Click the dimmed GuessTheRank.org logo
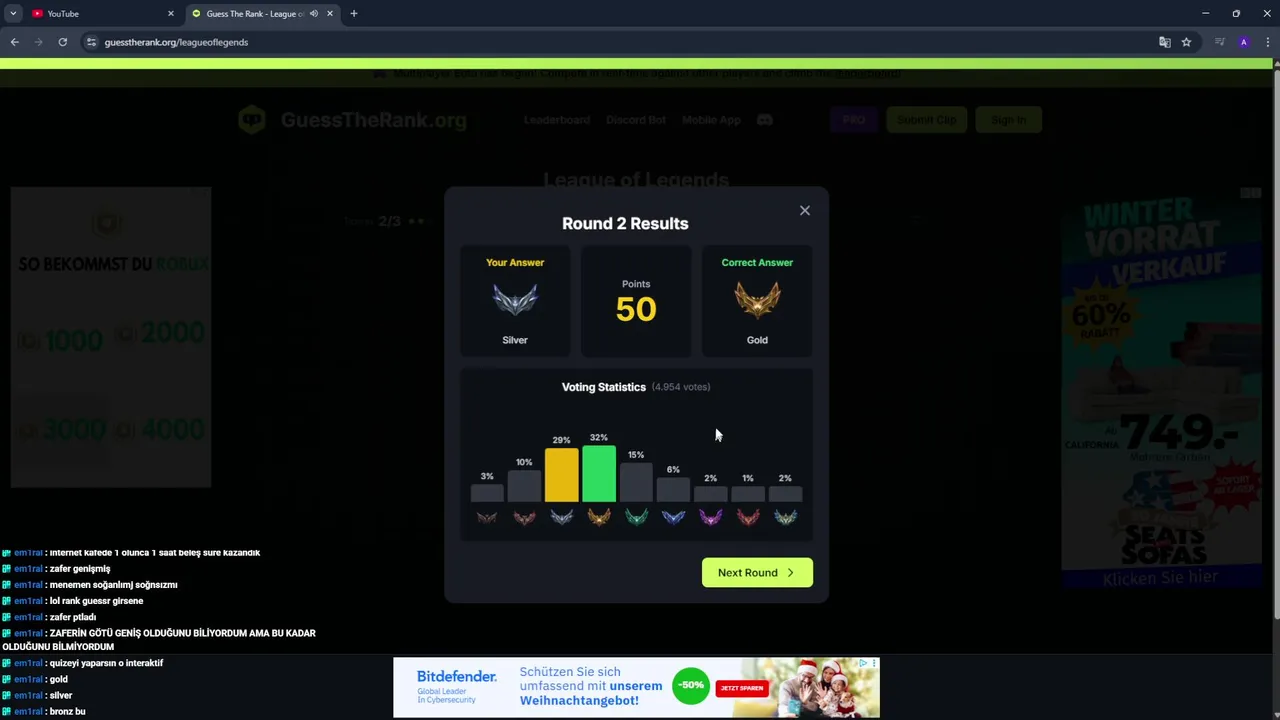The height and width of the screenshot is (720, 1280). point(353,120)
